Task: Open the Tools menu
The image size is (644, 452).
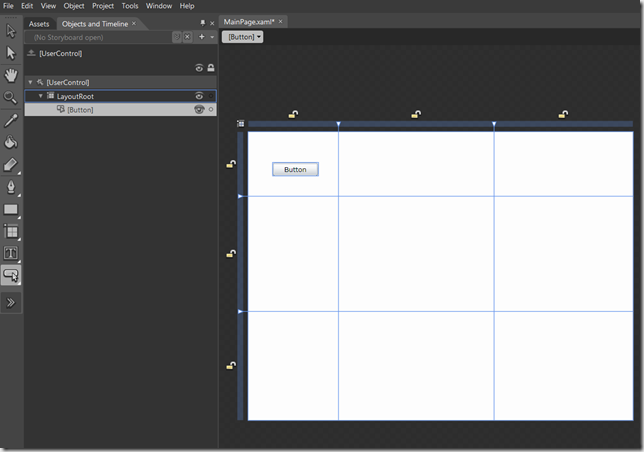Action: click(130, 6)
